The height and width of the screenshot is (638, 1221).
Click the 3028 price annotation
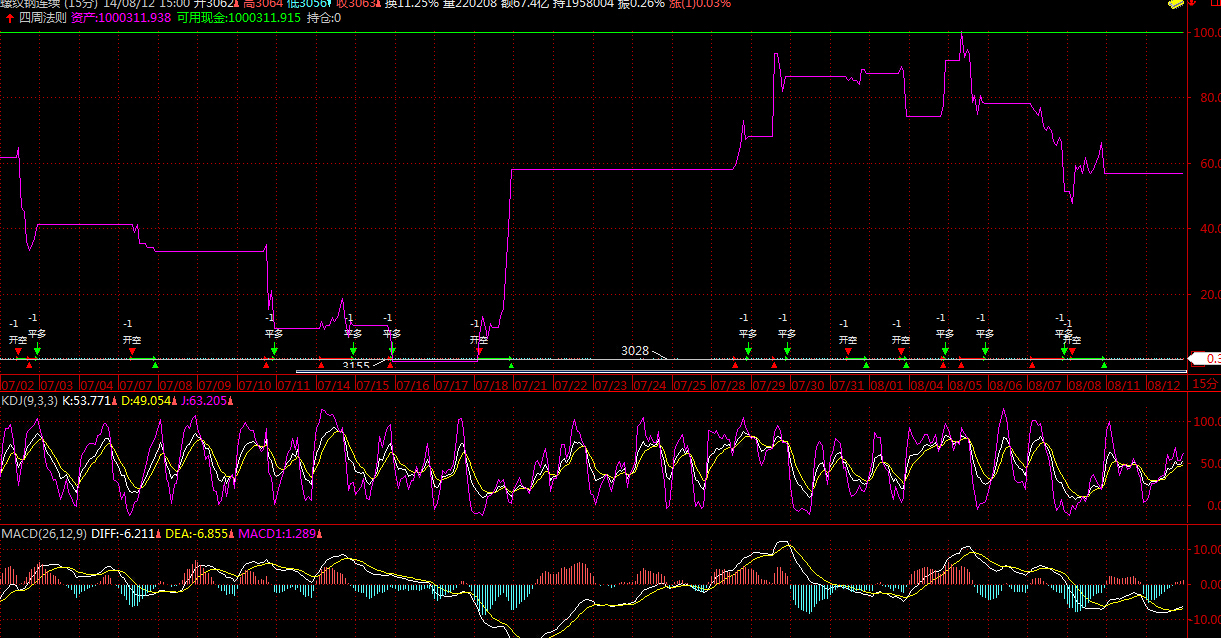(x=635, y=351)
